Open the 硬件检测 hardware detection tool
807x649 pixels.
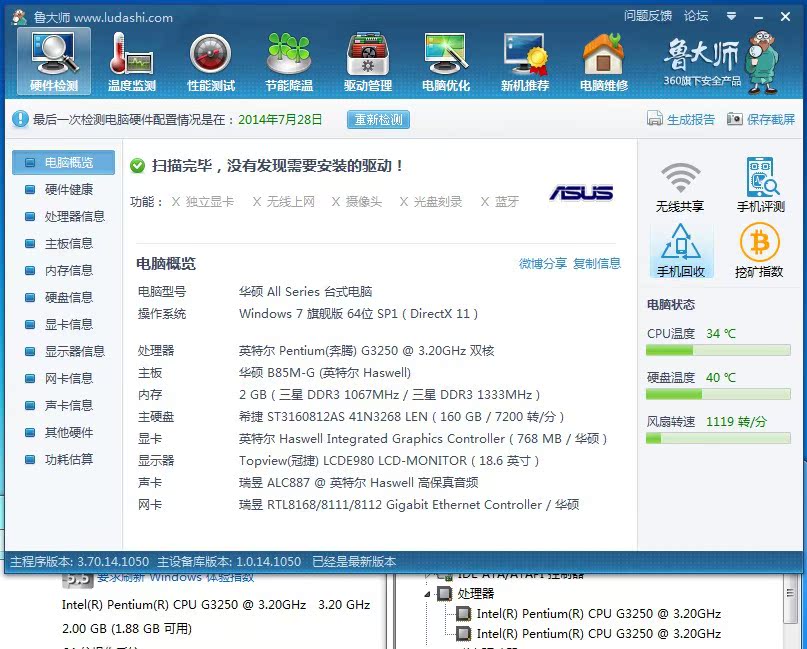[x=54, y=61]
